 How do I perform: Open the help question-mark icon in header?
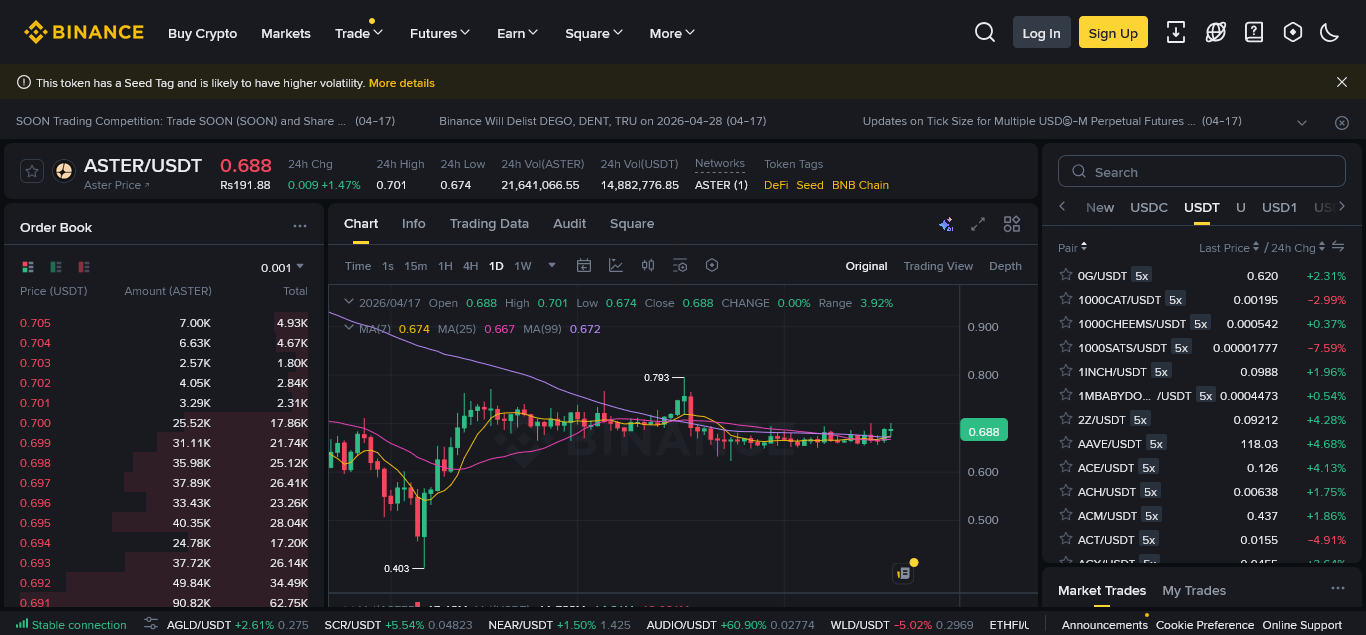(1254, 32)
